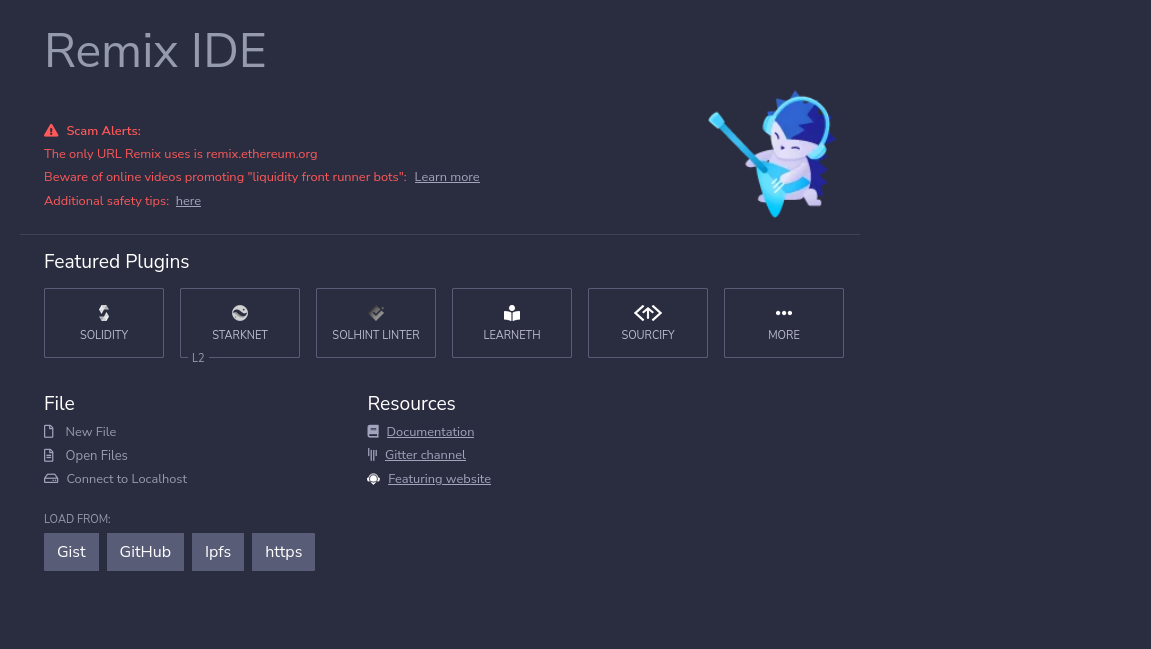Open the Documentation link
Viewport: 1151px width, 649px height.
[430, 432]
